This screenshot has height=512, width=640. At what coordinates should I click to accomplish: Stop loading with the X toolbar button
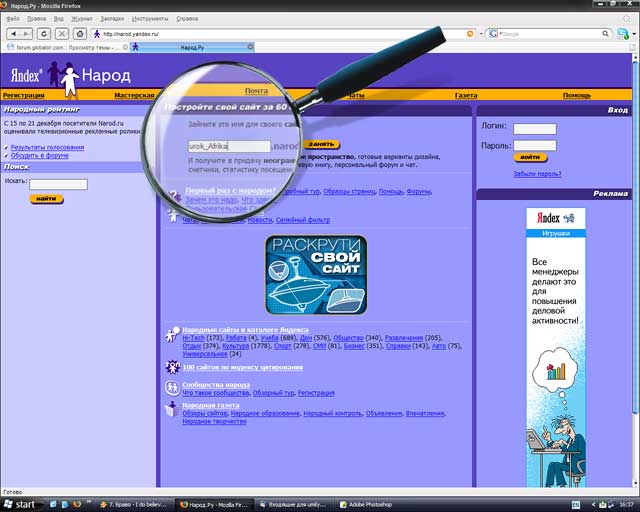pos(62,34)
